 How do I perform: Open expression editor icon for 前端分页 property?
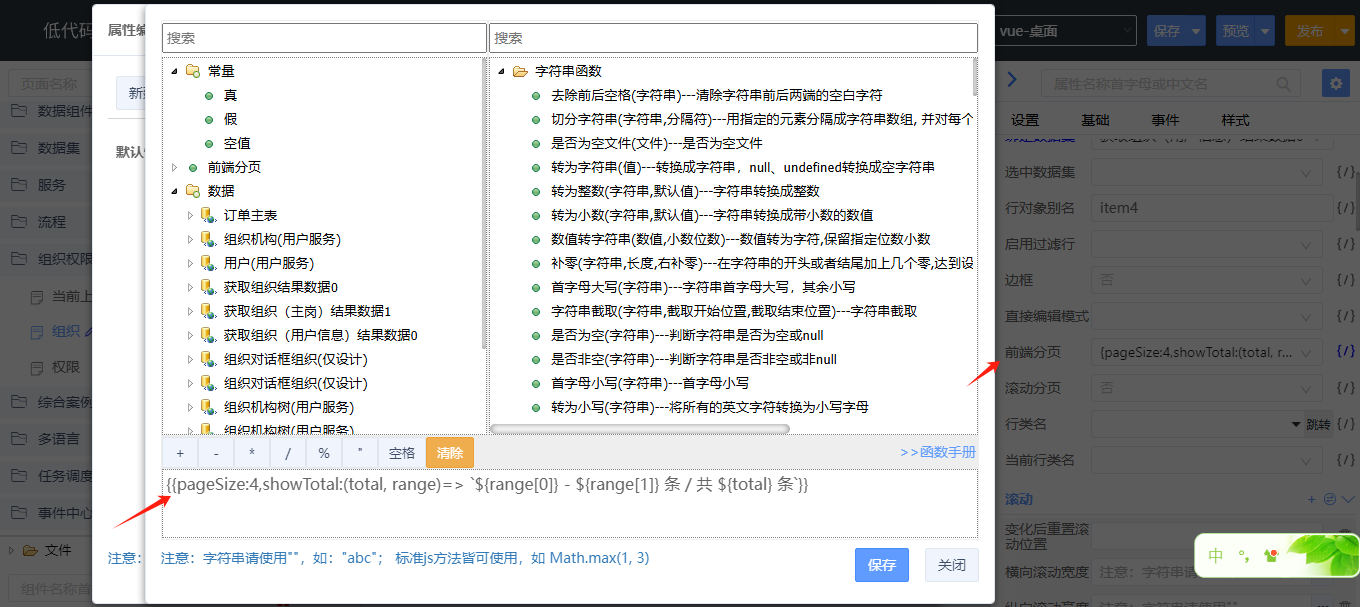tap(1347, 352)
